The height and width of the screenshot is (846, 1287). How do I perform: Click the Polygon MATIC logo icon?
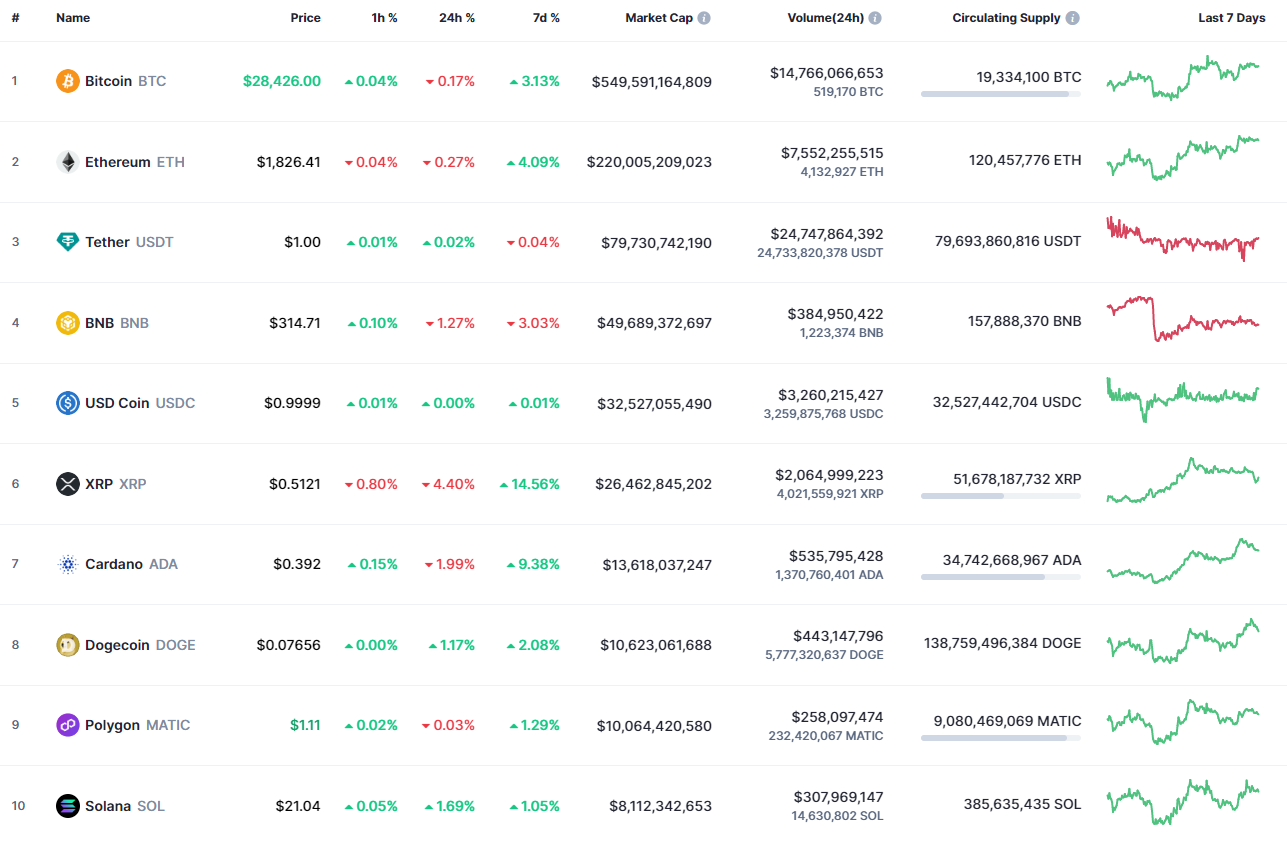67,725
